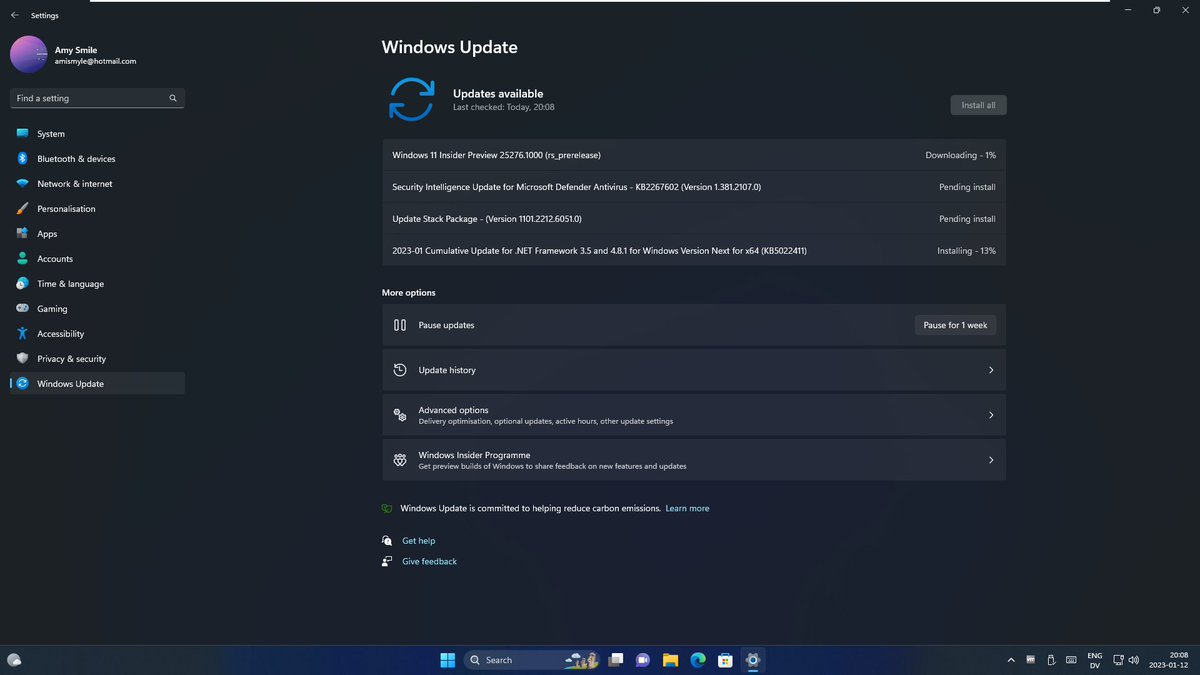Select the 2023-01 Cumulative Update KB5022411 row

(694, 251)
